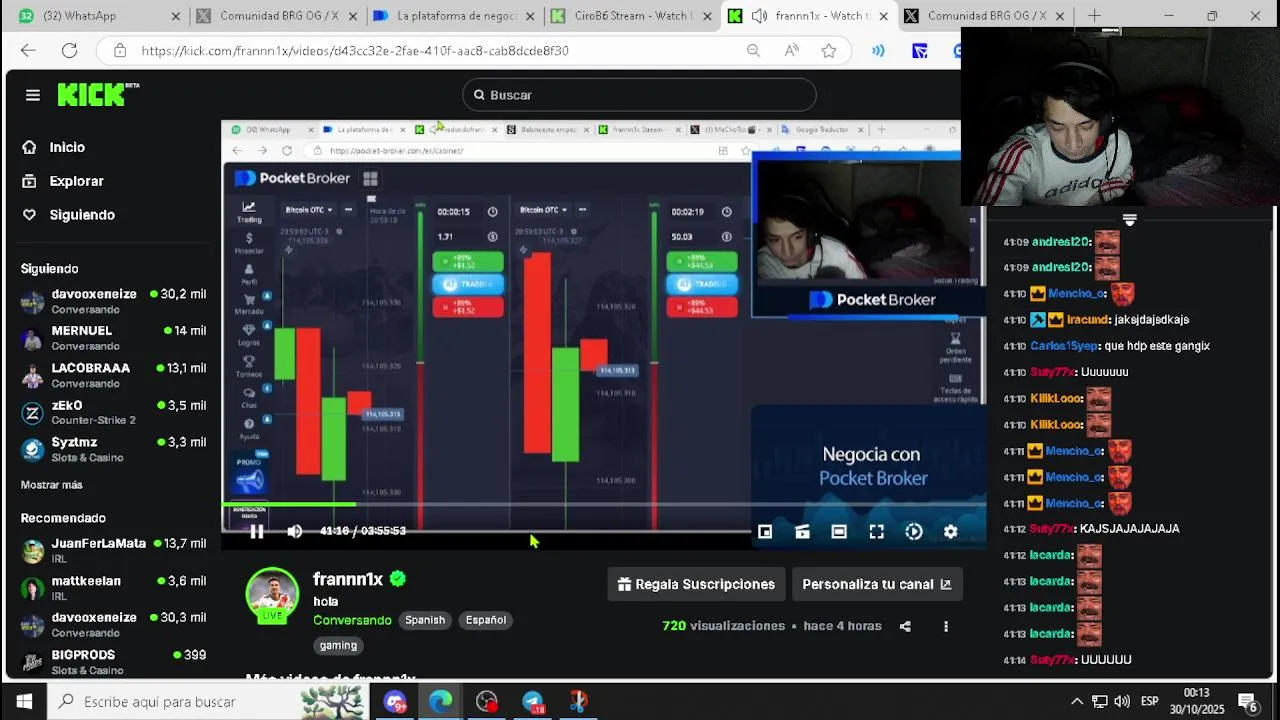Open Syztmz Slots & Casino channel
1280x720 pixels.
[113, 449]
